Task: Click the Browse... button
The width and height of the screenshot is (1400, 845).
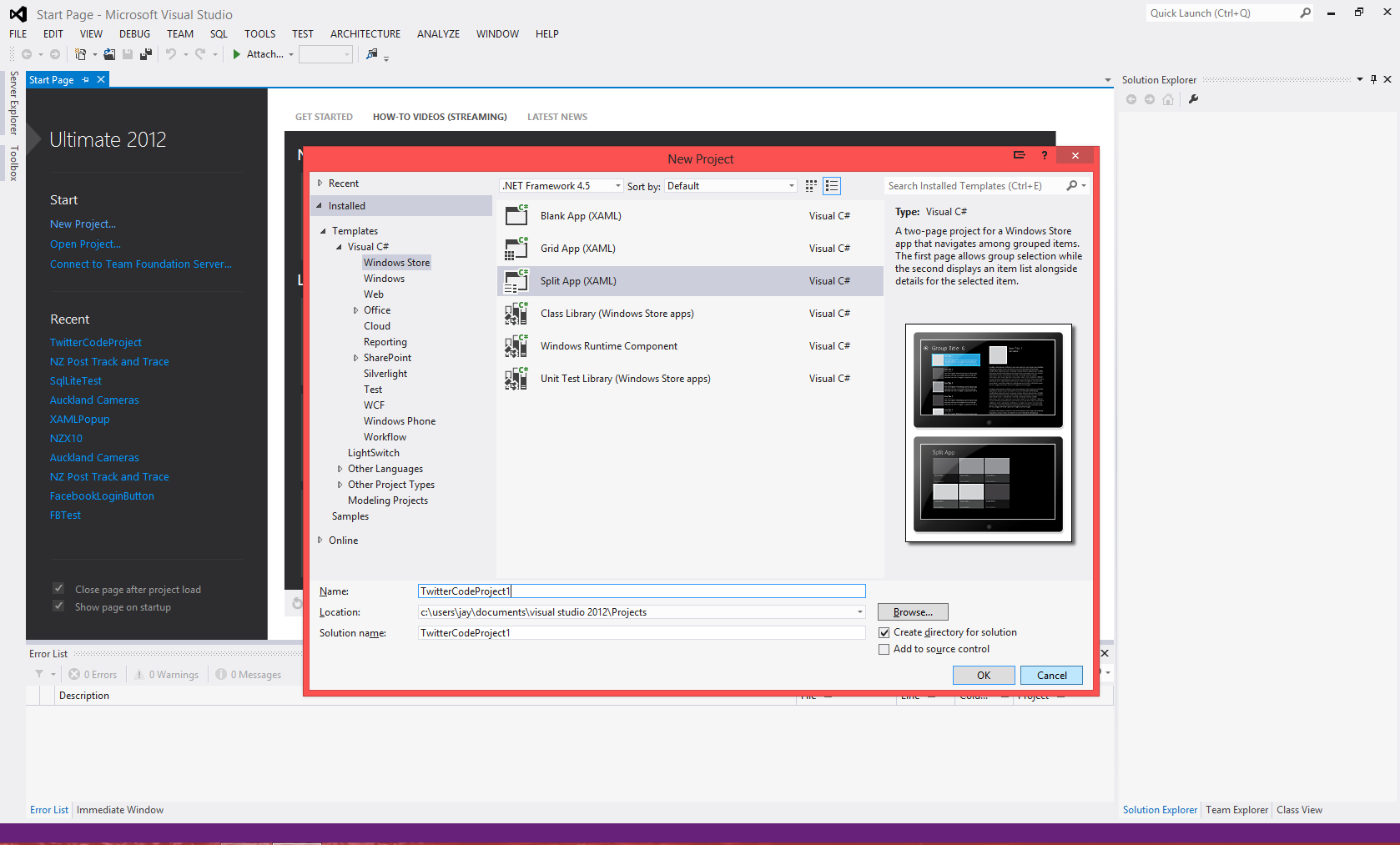Action: [913, 612]
